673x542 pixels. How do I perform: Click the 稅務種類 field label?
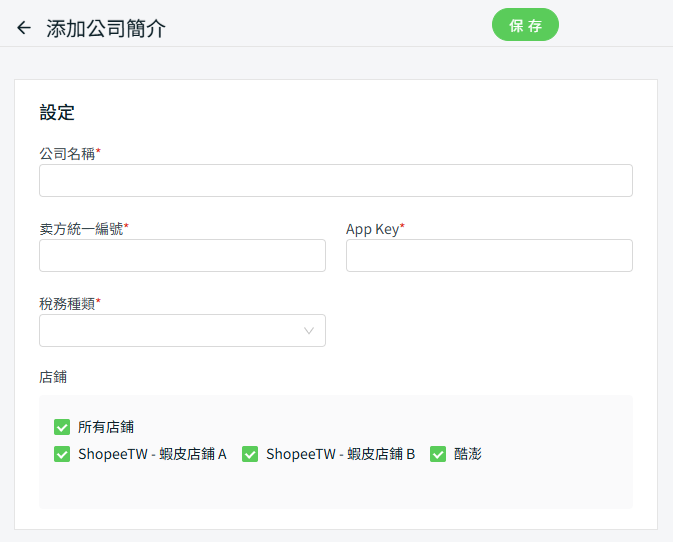[x=67, y=303]
